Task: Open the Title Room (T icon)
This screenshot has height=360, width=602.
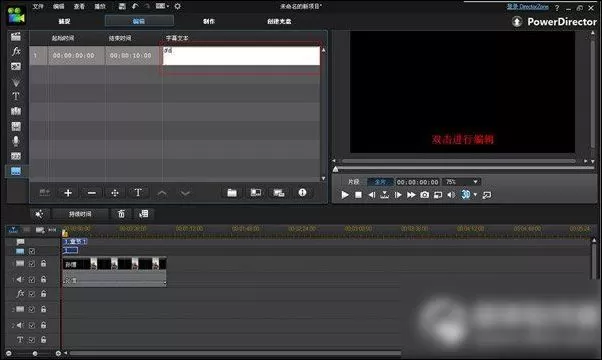Action: [x=16, y=96]
